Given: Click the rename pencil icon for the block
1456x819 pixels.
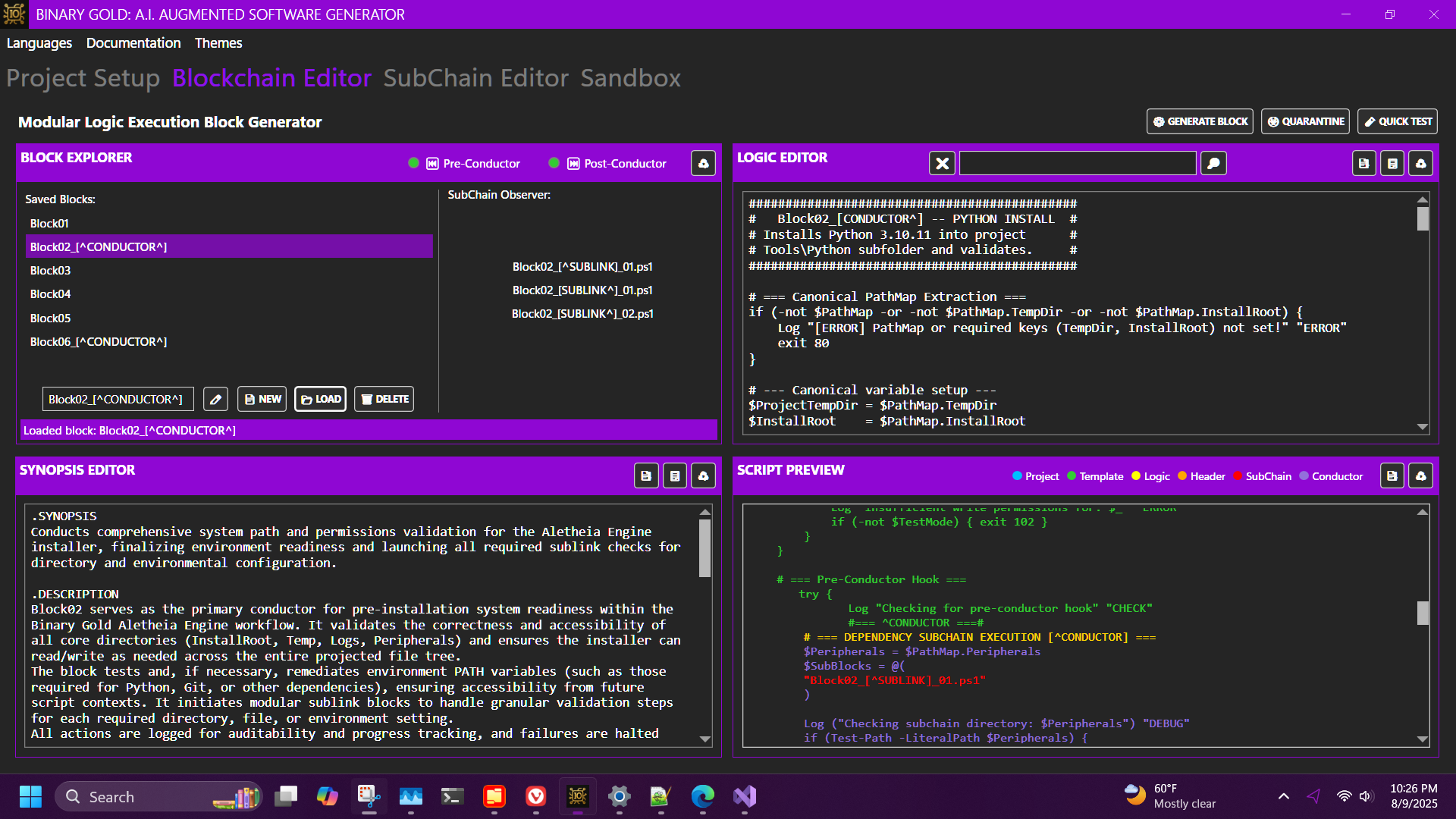Looking at the screenshot, I should pos(215,399).
